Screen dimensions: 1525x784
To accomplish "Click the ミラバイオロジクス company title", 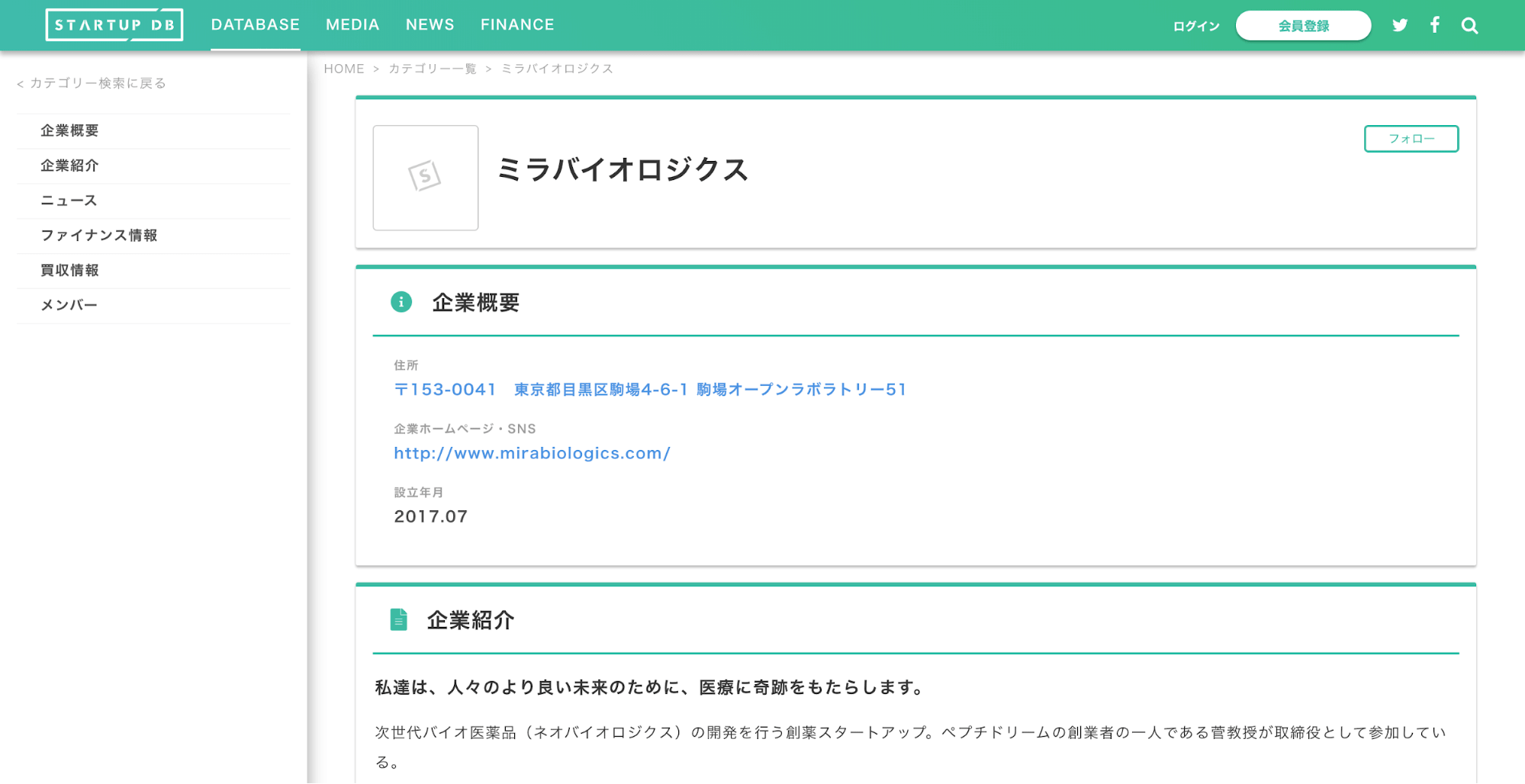I will pos(623,169).
